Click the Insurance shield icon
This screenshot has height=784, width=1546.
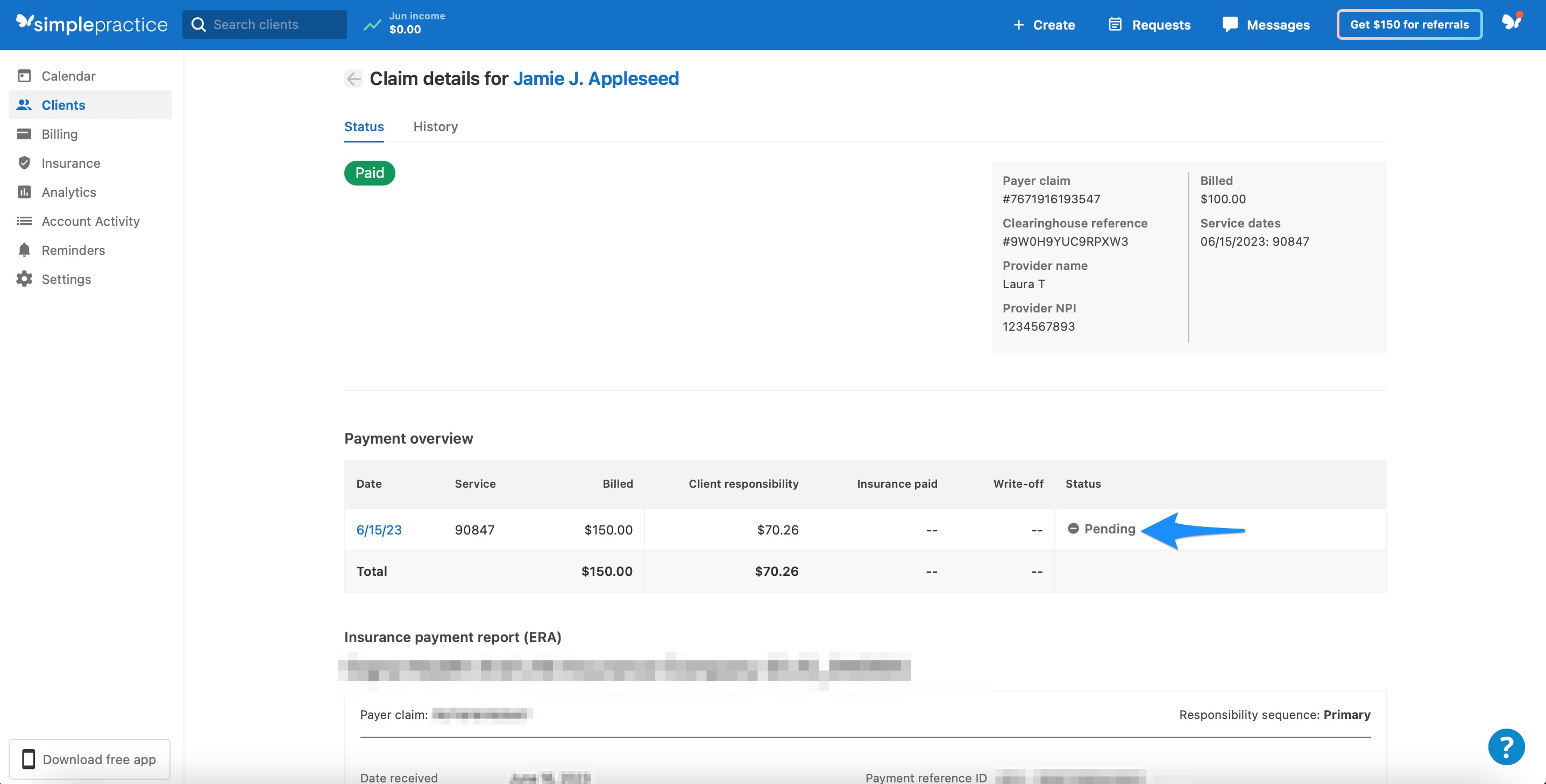[24, 162]
